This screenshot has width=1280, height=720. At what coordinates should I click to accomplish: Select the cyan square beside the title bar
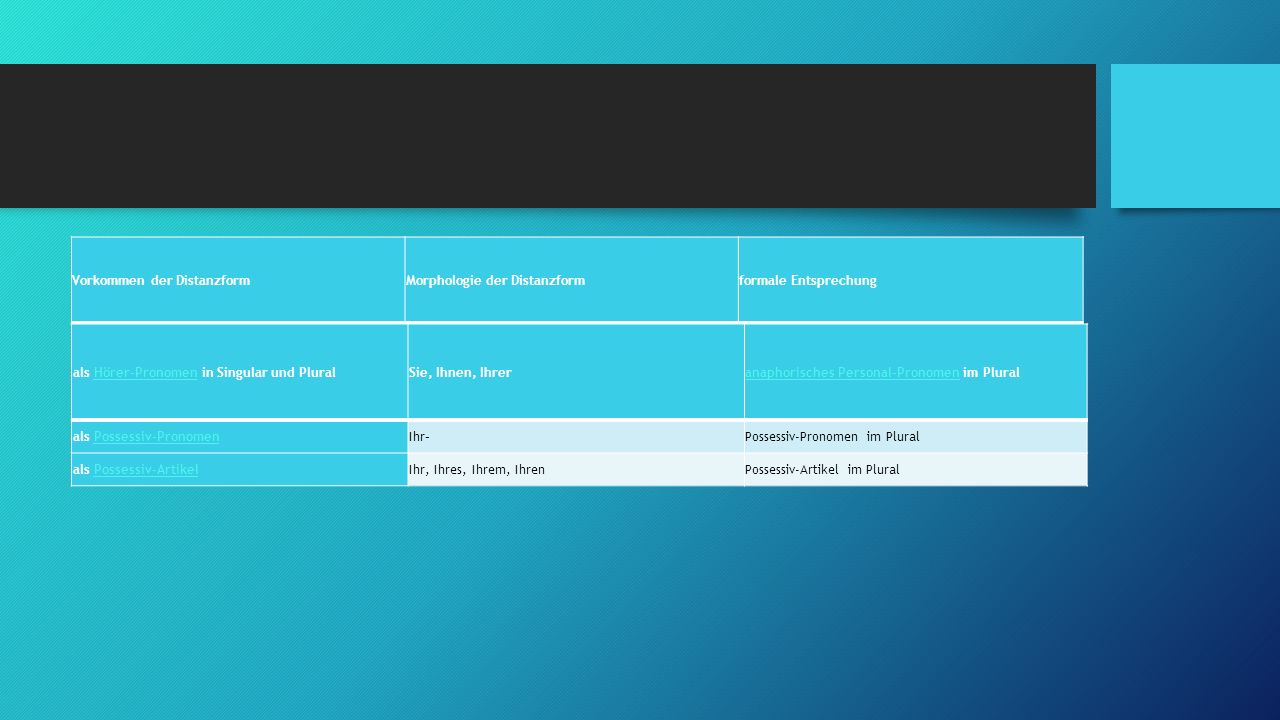[x=1195, y=136]
